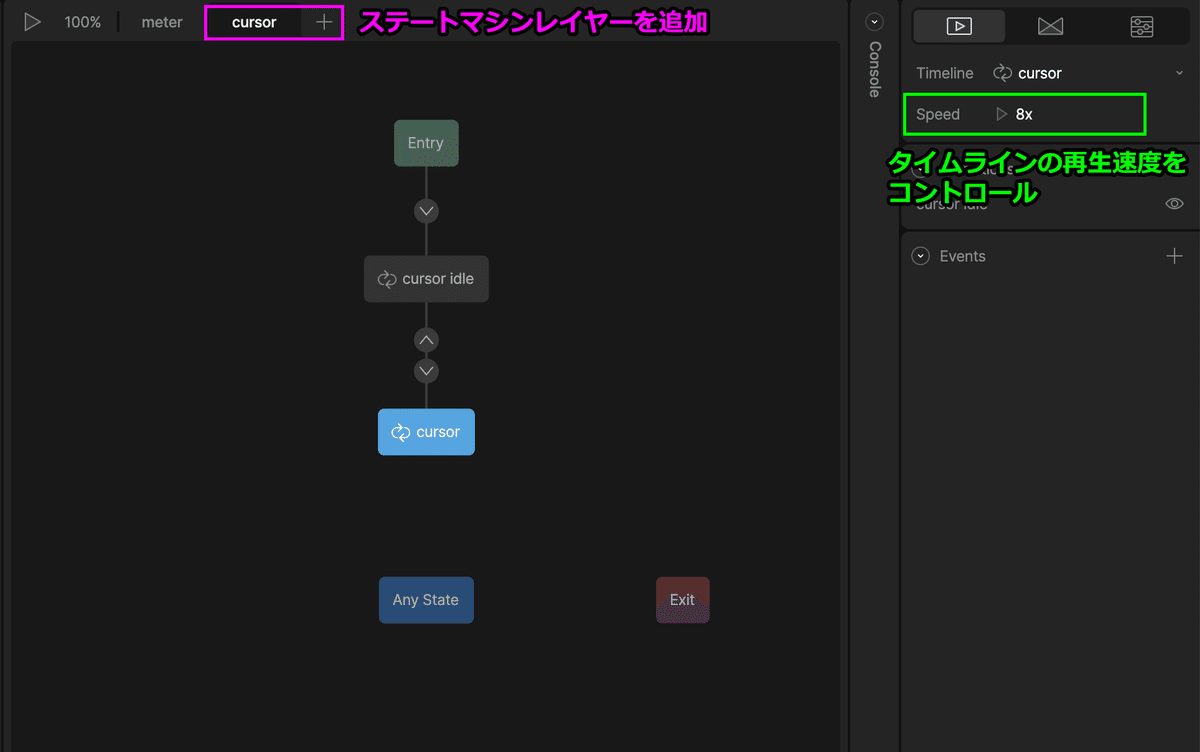This screenshot has height=752, width=1200.
Task: Switch to the cursor layer tab
Action: coord(253,21)
